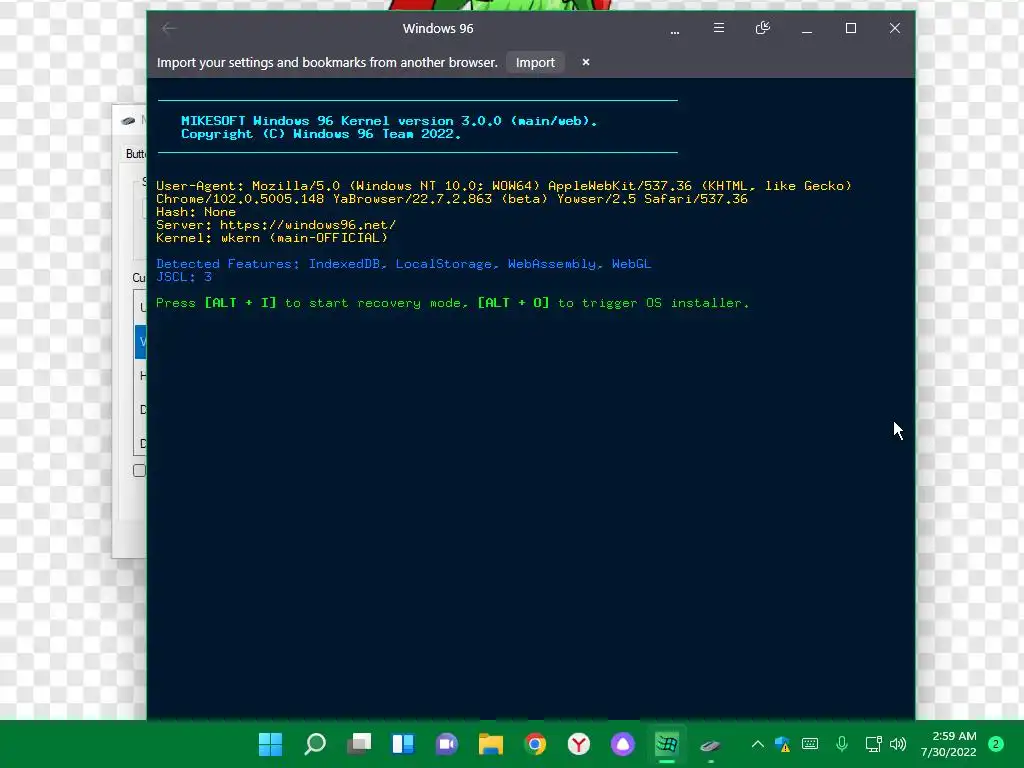This screenshot has width=1024, height=768.
Task: Click the "MIKESOFT Windows 96 Kernel version 3.0.0" line
Action: 389,121
